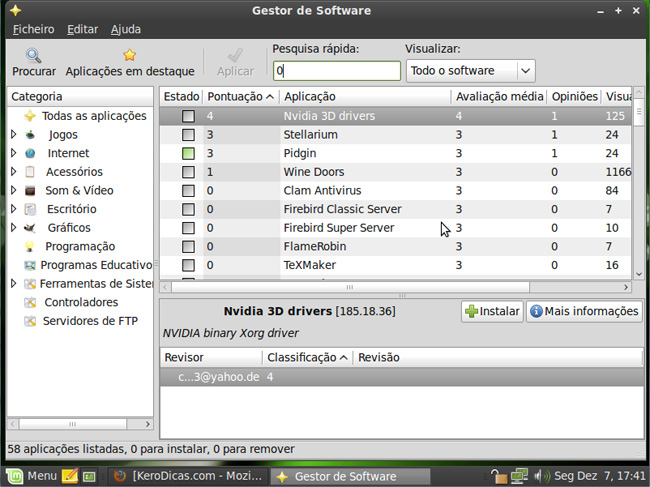Toggle the FlameRobin checkbox
The image size is (650, 487).
pyautogui.click(x=188, y=247)
